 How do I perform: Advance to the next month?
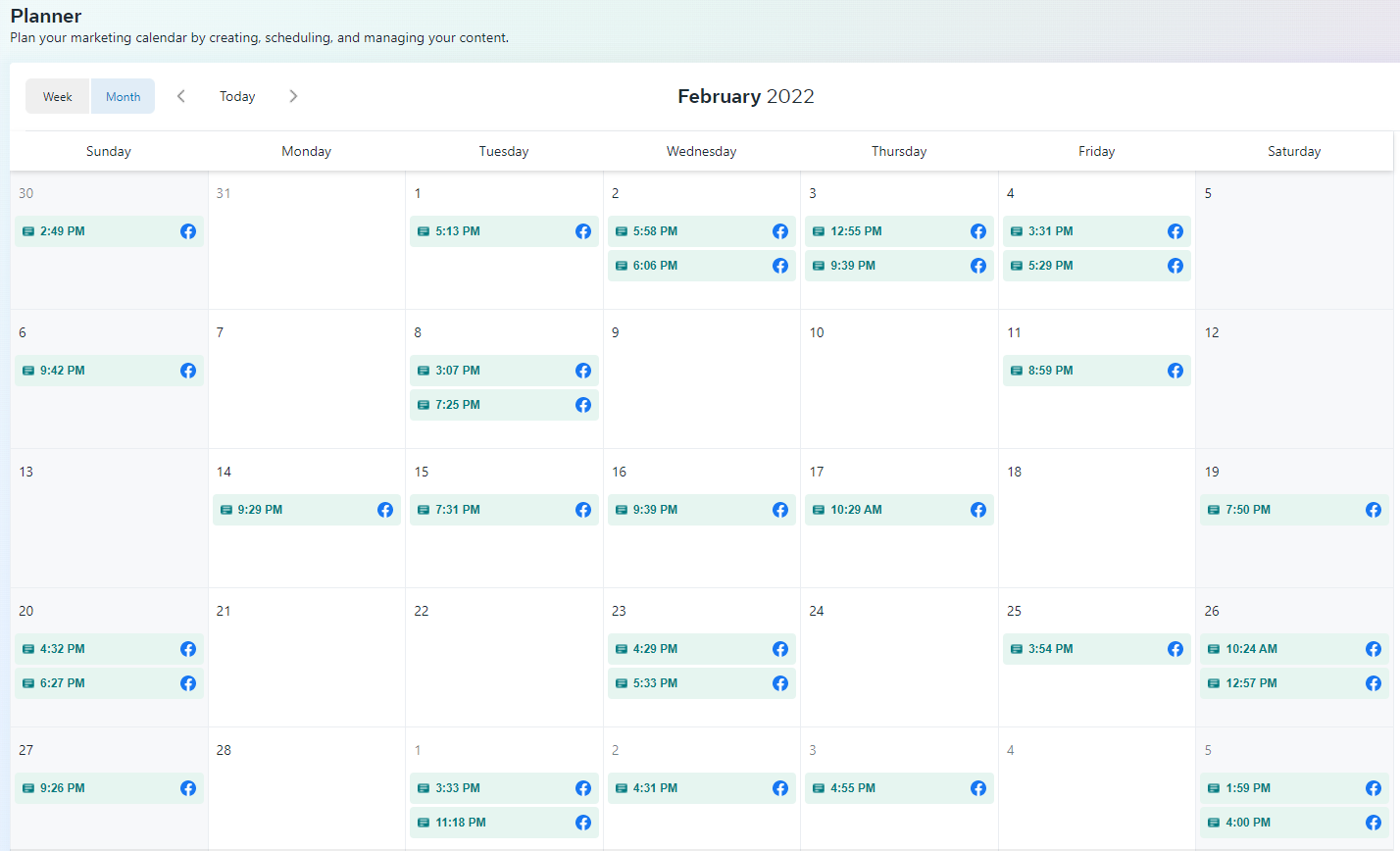point(293,96)
